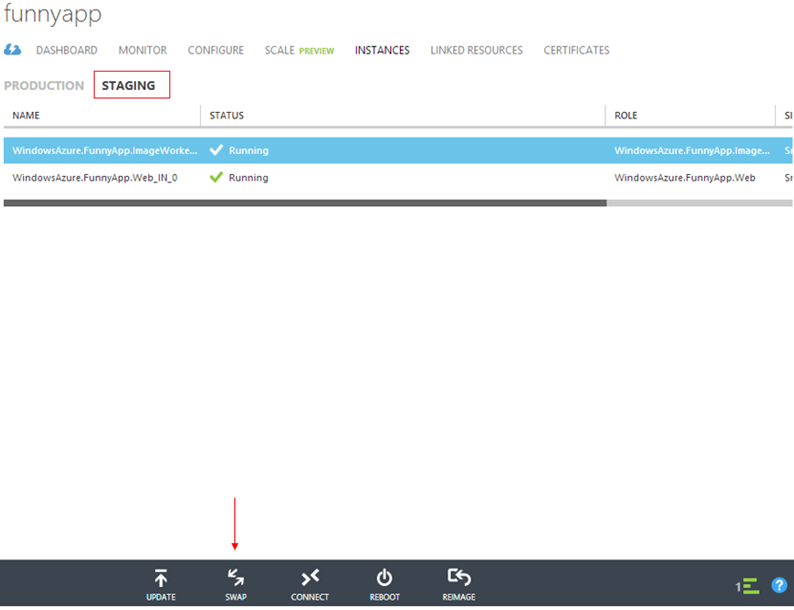Click the Swap deployments icon
The width and height of the screenshot is (794, 610).
point(236,578)
